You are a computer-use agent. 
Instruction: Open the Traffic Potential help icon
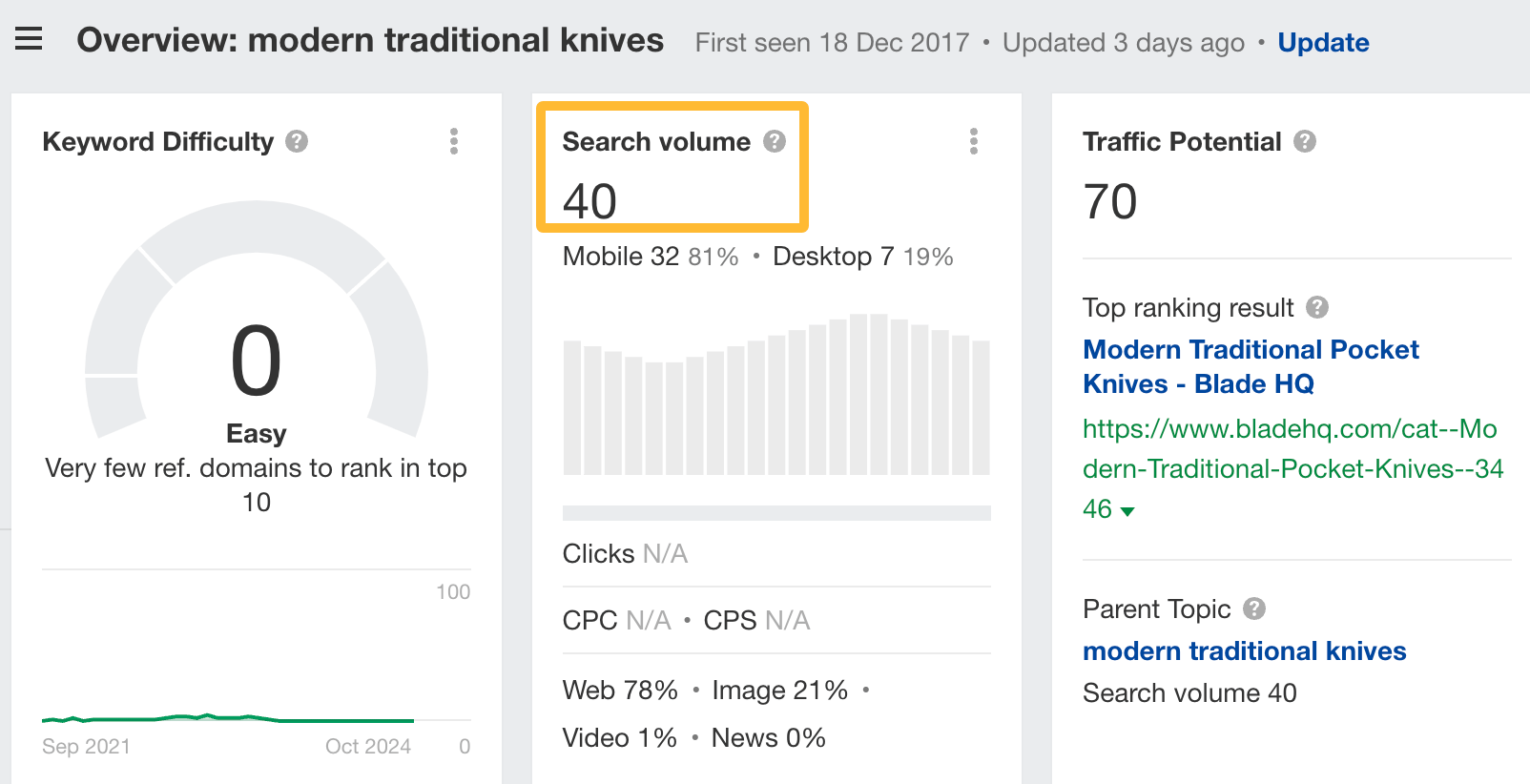[x=1306, y=140]
